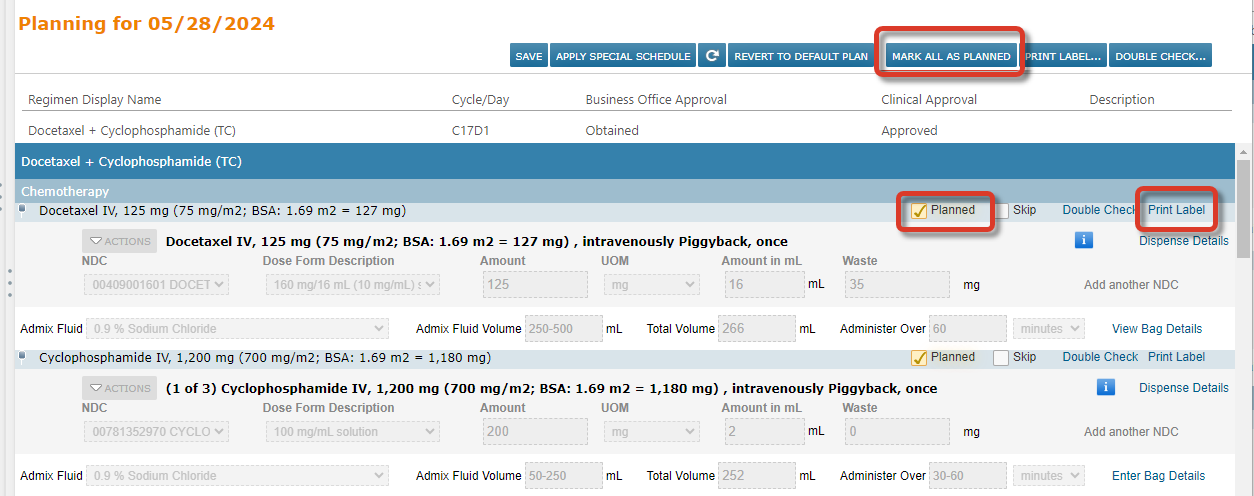Click Mark All As Planned button
Image resolution: width=1254 pixels, height=496 pixels.
click(950, 56)
